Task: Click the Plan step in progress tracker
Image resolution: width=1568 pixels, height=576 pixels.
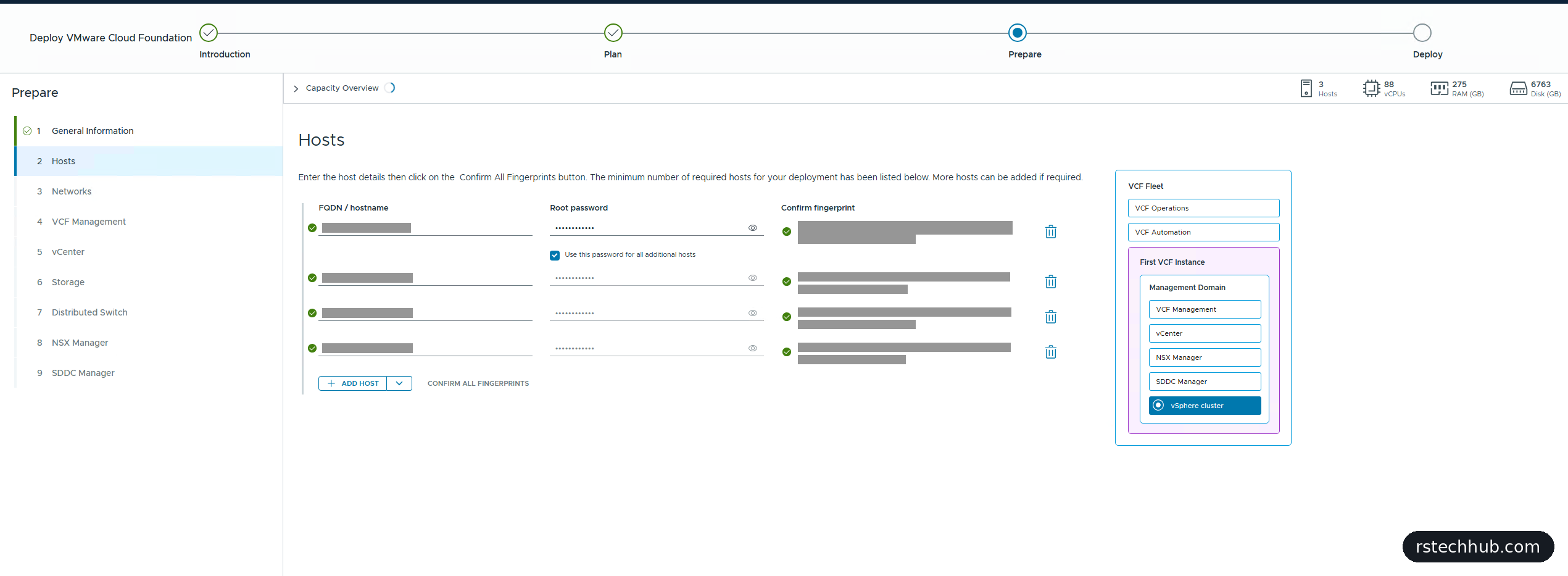Action: point(613,33)
